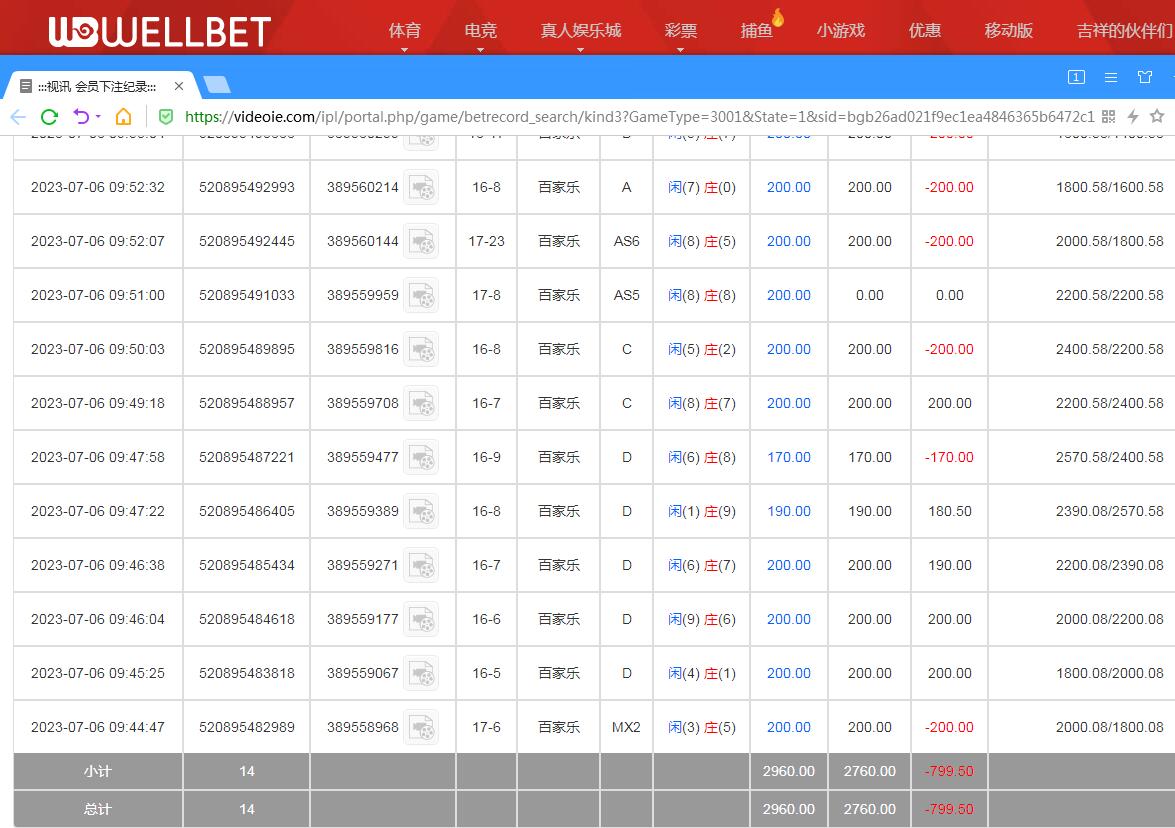
Task: Click order number 520895487221
Action: click(247, 457)
